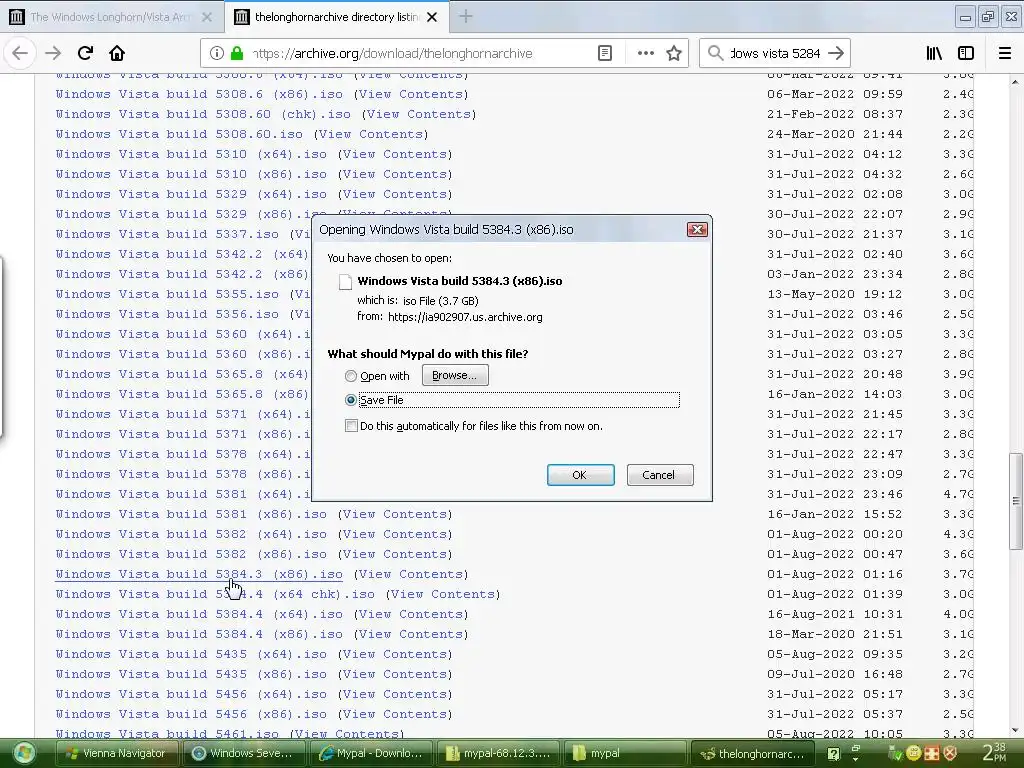Viewport: 1024px width, 768px height.
Task: Confirm download with OK button
Action: click(581, 475)
